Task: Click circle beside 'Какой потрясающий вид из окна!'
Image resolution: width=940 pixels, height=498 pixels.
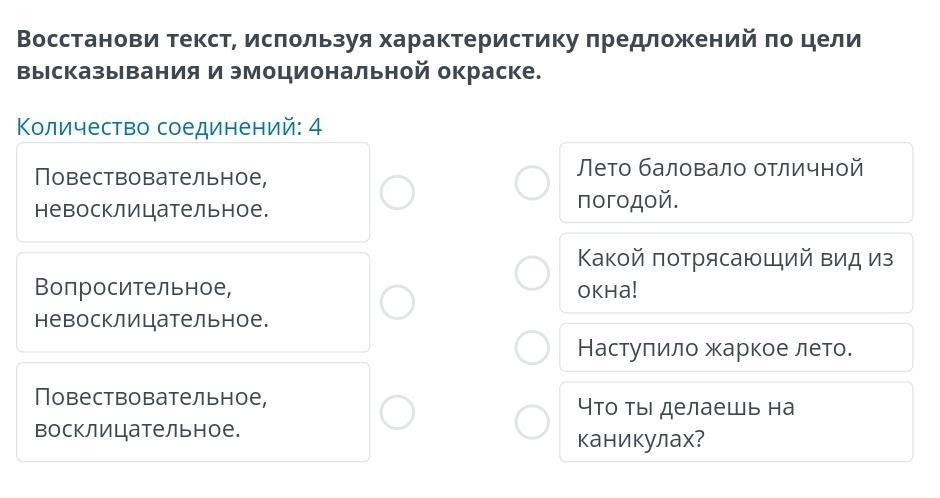Action: click(x=532, y=273)
